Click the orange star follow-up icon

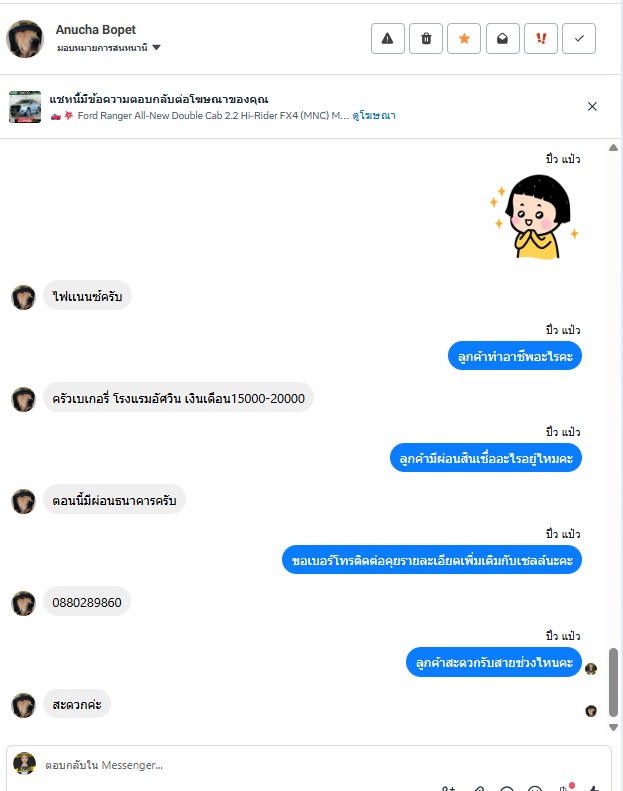coord(464,38)
